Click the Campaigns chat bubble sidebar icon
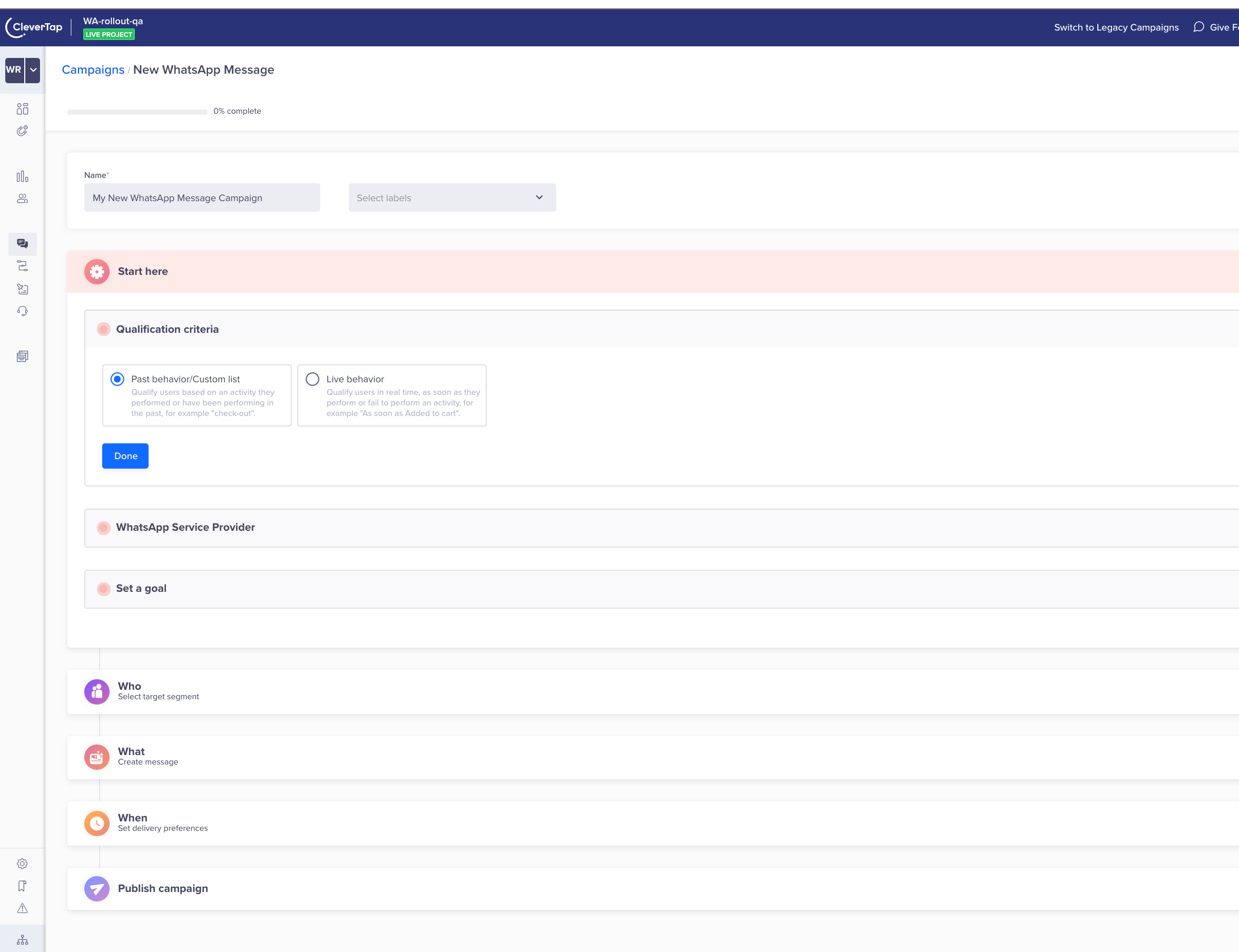1239x952 pixels. pyautogui.click(x=22, y=244)
